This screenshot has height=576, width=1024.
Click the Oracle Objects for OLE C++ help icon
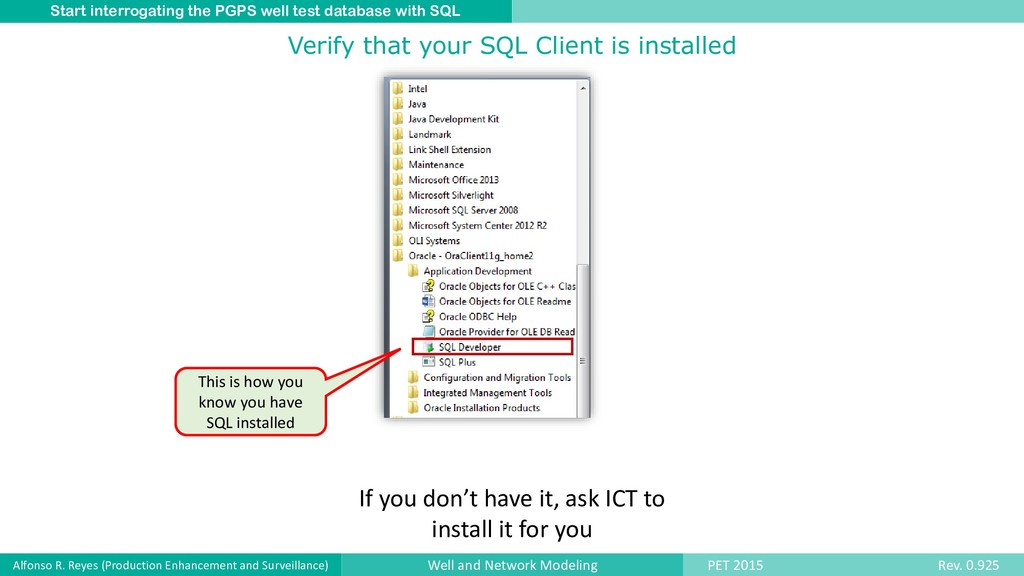click(x=428, y=285)
